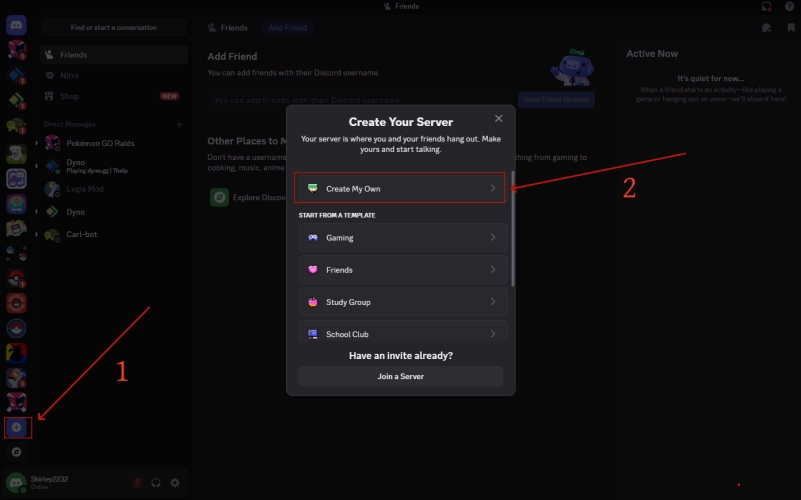Close the Create Your Server dialog
Viewport: 801px width, 500px height.
[x=499, y=118]
